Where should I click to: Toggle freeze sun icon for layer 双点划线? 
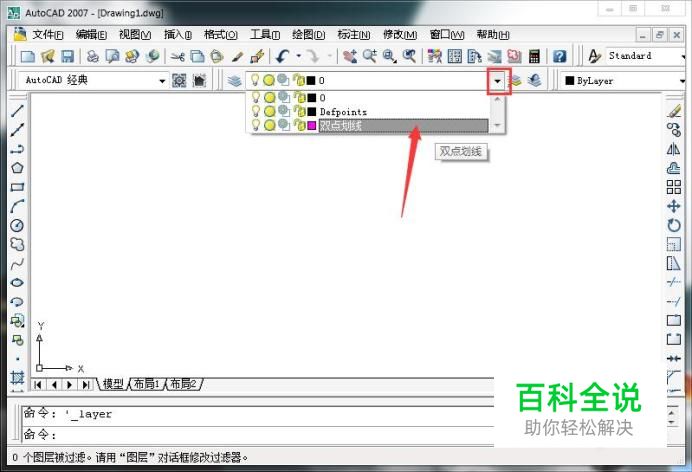(x=269, y=126)
